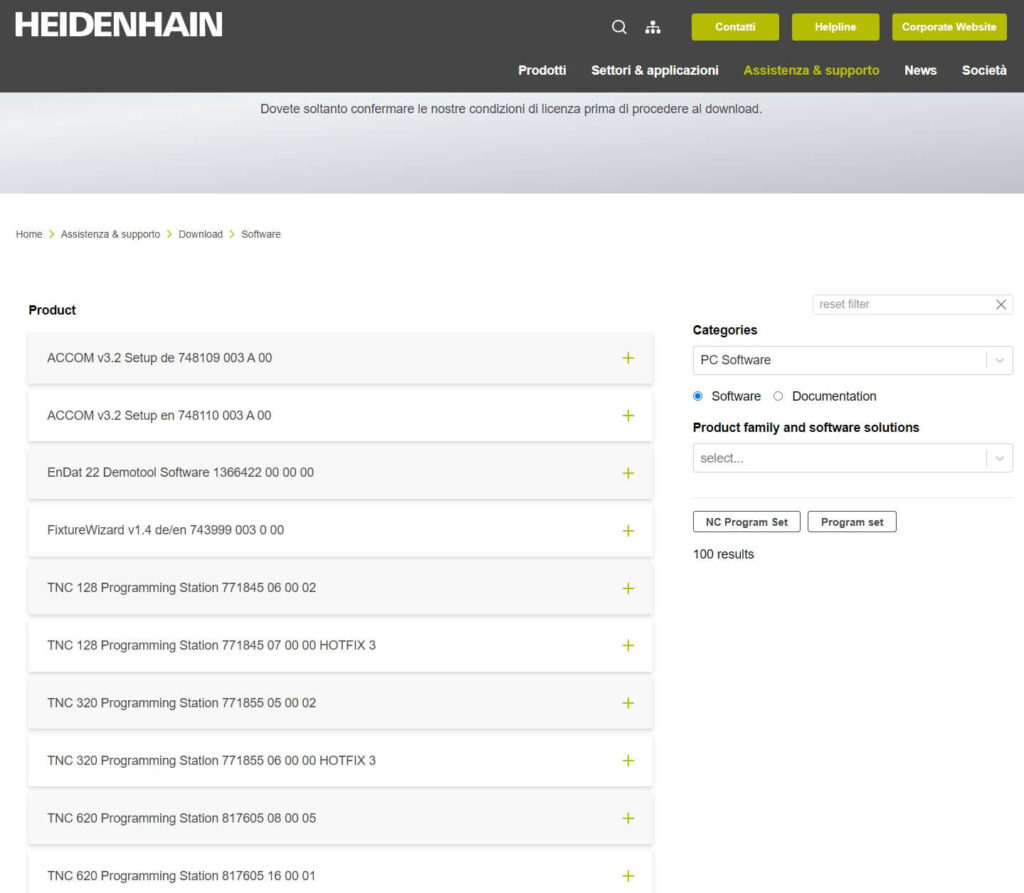Expand TNC 320 Programming Station 771855 05 00 02
Image resolution: width=1024 pixels, height=893 pixels.
pos(628,703)
